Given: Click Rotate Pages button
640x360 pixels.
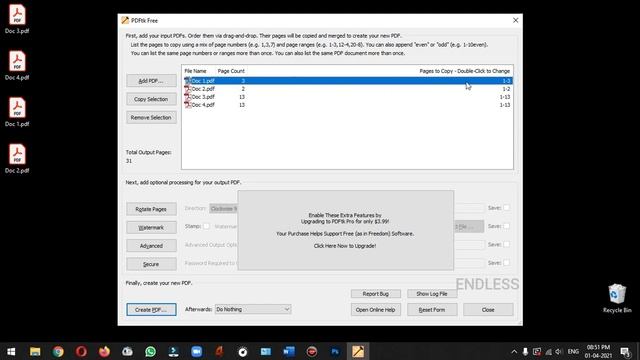Looking at the screenshot, I should (x=151, y=209).
